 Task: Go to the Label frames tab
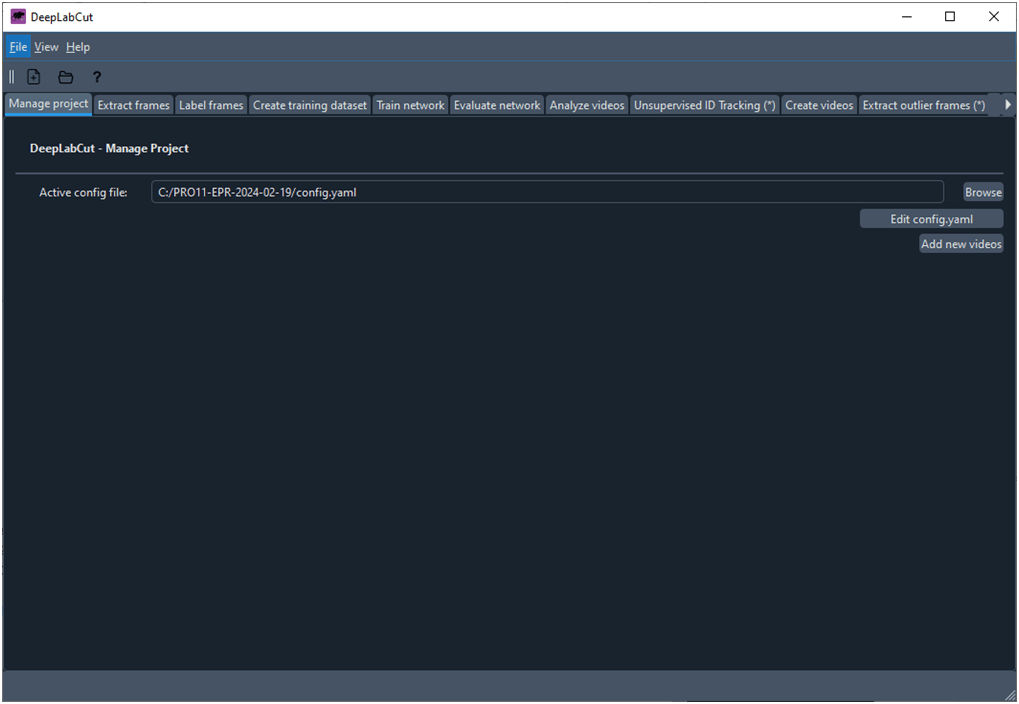(211, 105)
